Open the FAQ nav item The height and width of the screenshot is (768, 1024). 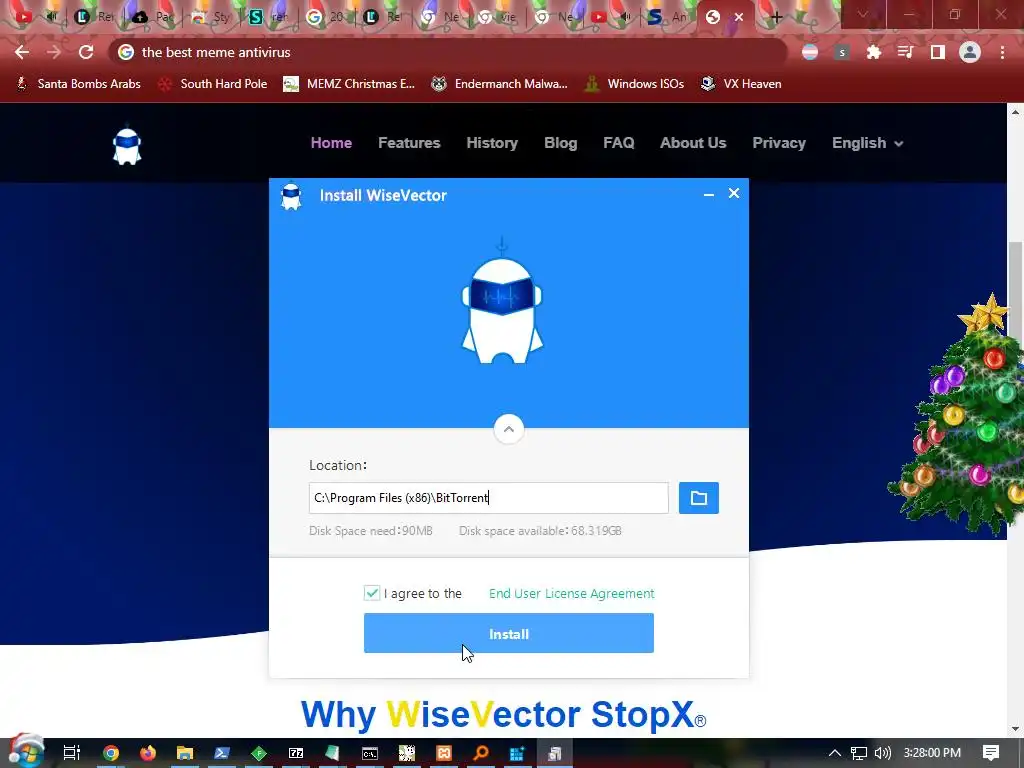[618, 142]
